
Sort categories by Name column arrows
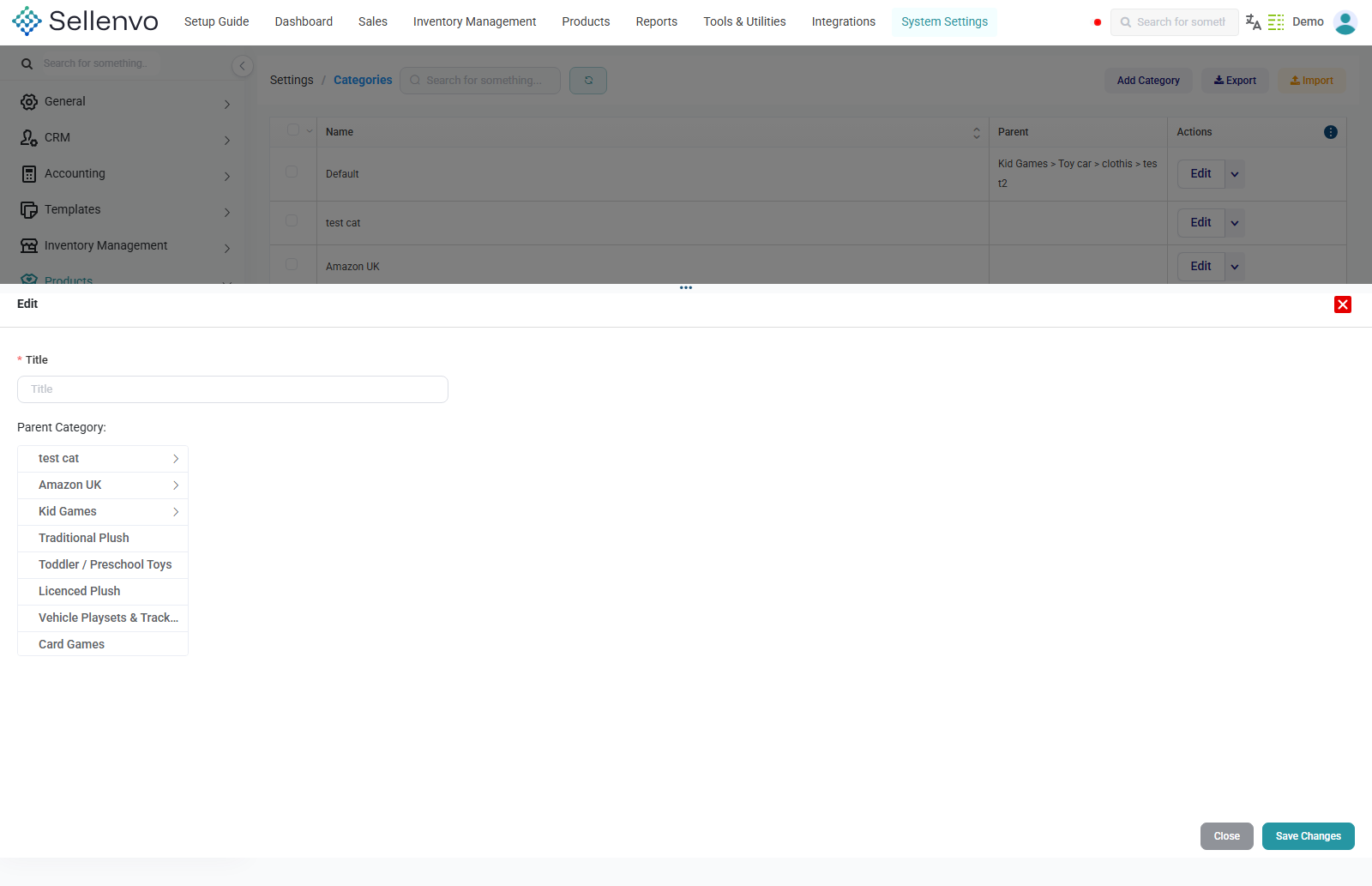coord(976,132)
